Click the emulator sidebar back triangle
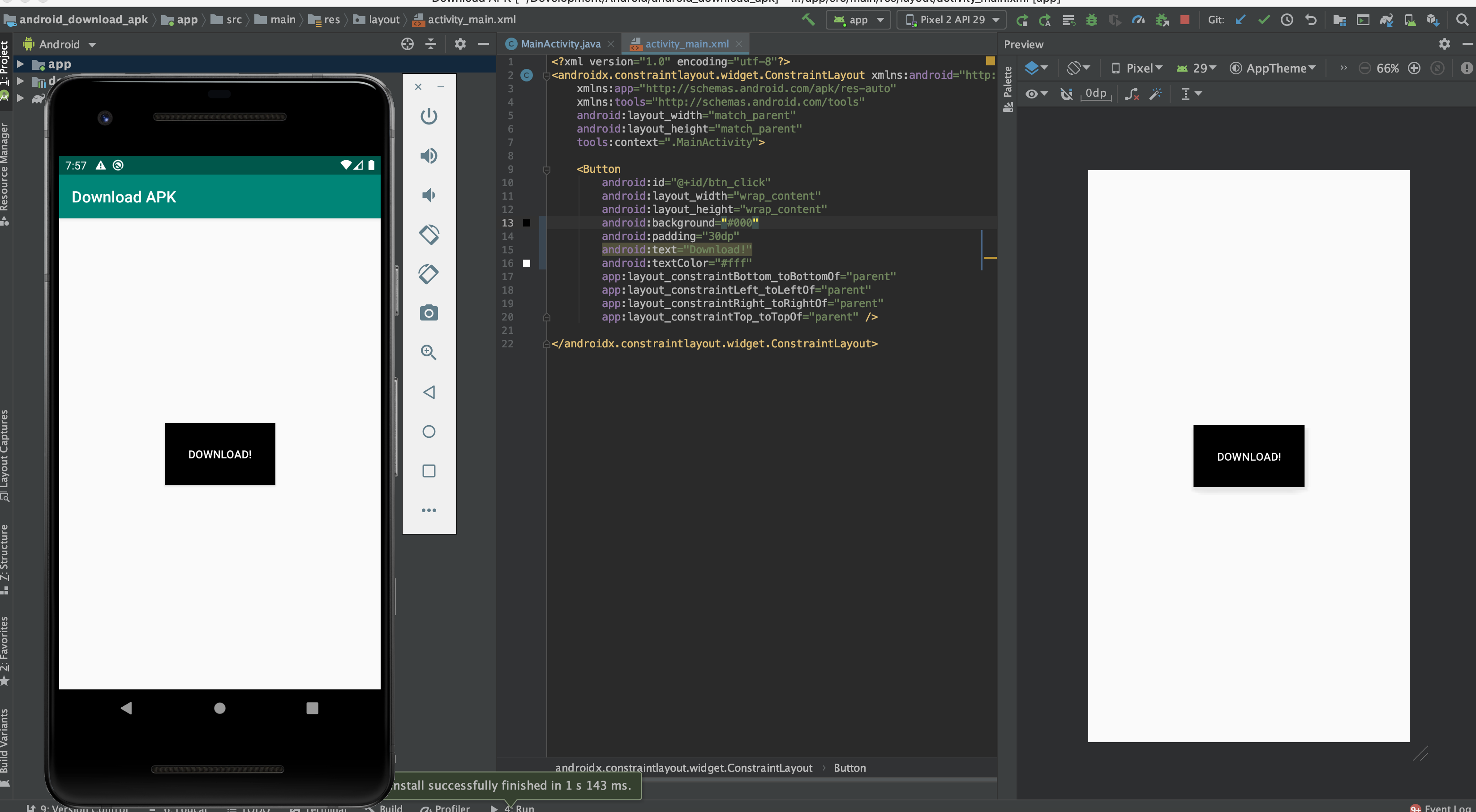 429,392
